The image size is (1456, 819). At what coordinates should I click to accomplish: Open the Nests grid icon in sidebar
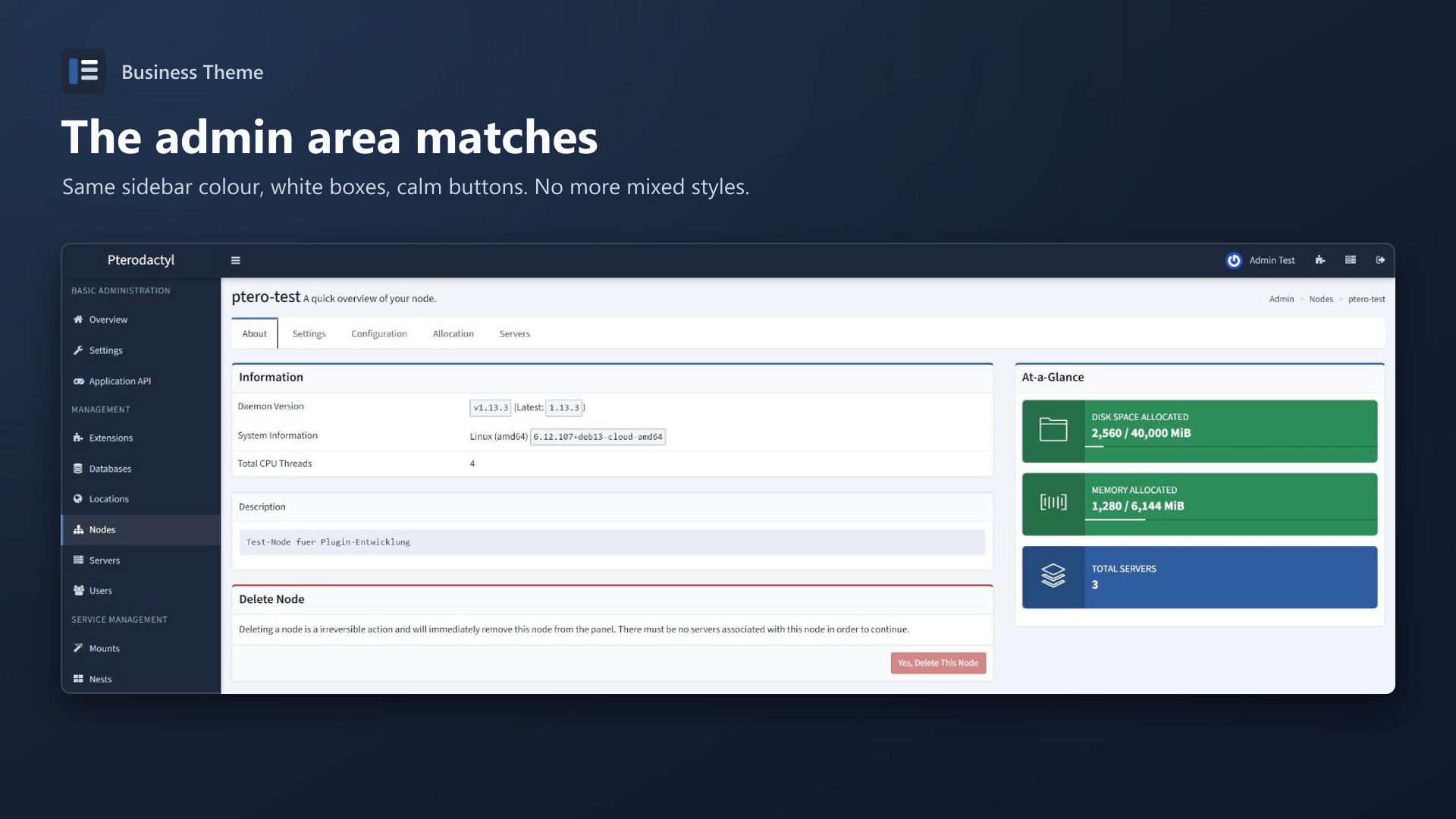tap(78, 679)
